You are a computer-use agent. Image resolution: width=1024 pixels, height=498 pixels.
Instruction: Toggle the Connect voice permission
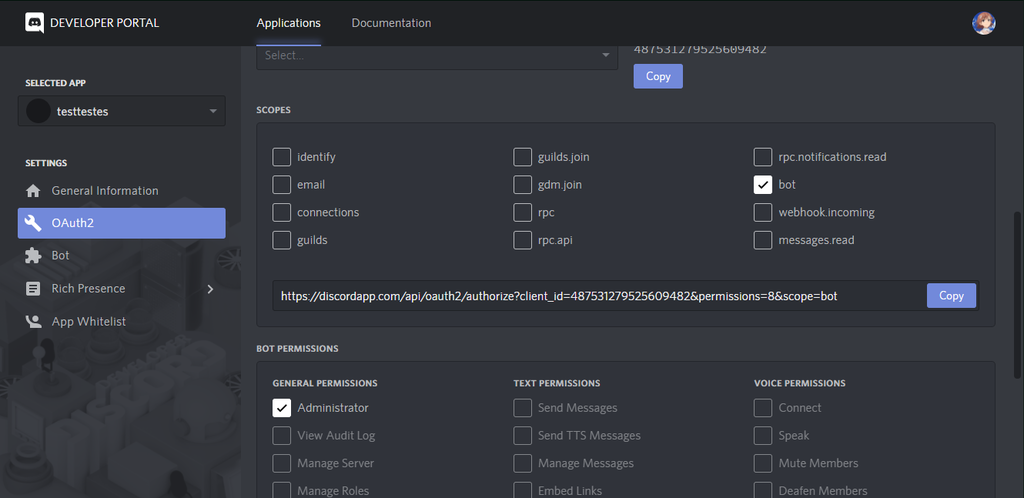[x=763, y=408]
